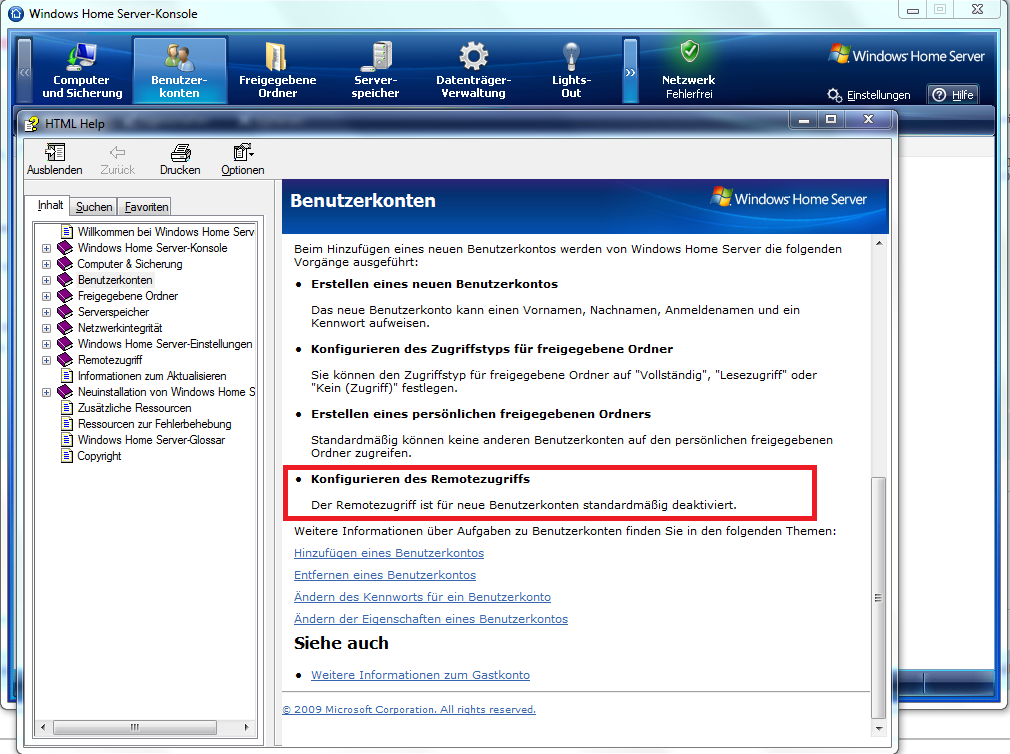Open Ändern der Eigenschaften eines Benutzerkontos
The height and width of the screenshot is (754, 1010).
[431, 619]
